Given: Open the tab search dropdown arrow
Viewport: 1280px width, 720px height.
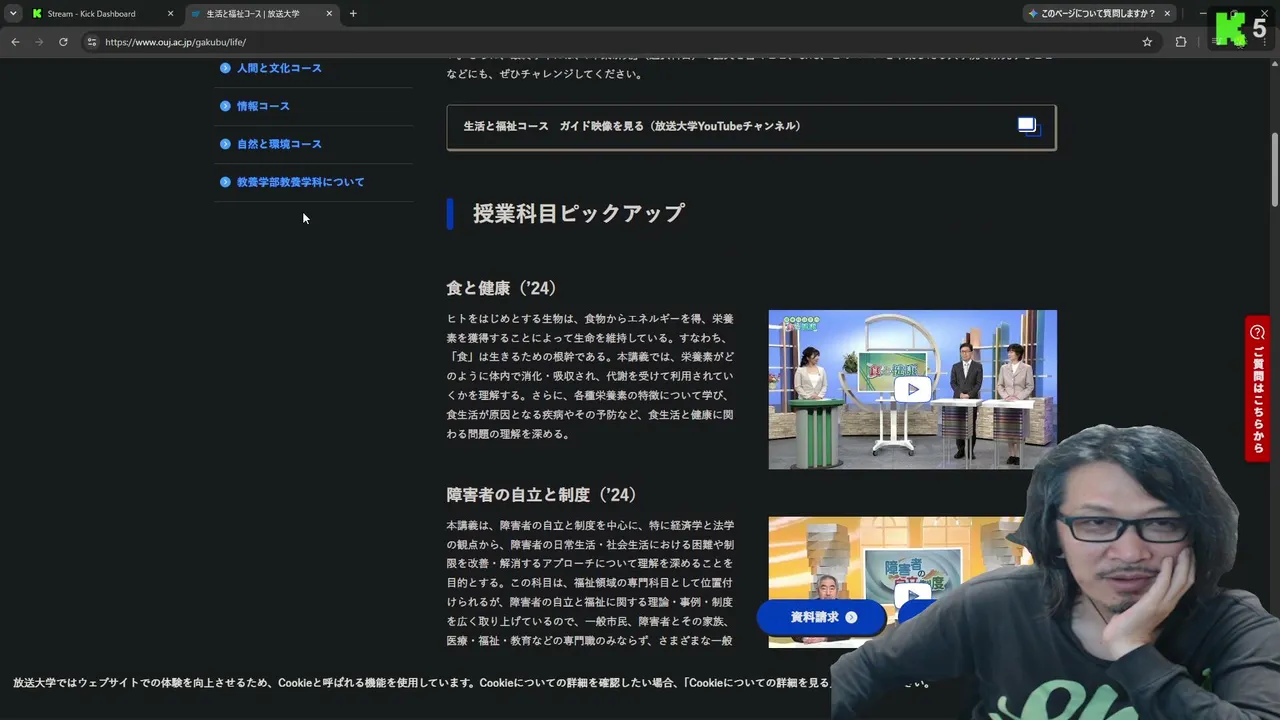Looking at the screenshot, I should [x=13, y=14].
